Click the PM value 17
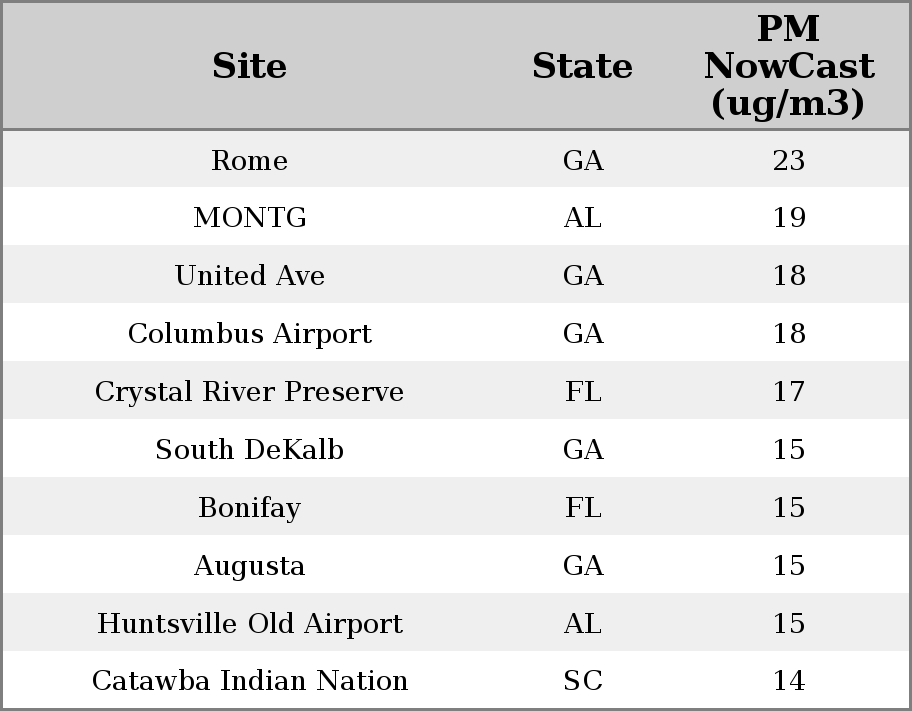This screenshot has height=711, width=912. [x=788, y=392]
